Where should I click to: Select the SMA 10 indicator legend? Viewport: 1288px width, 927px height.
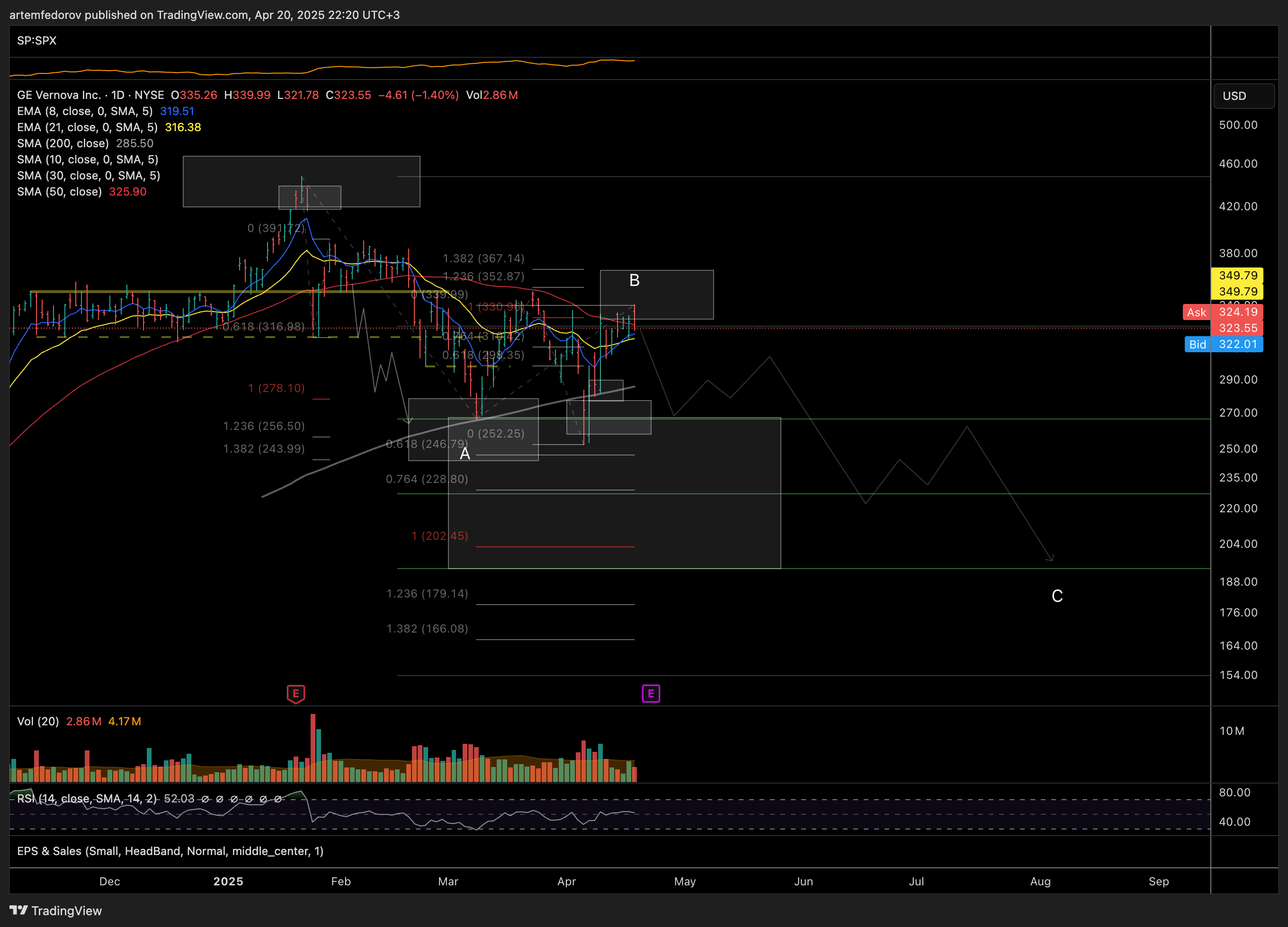coord(88,160)
